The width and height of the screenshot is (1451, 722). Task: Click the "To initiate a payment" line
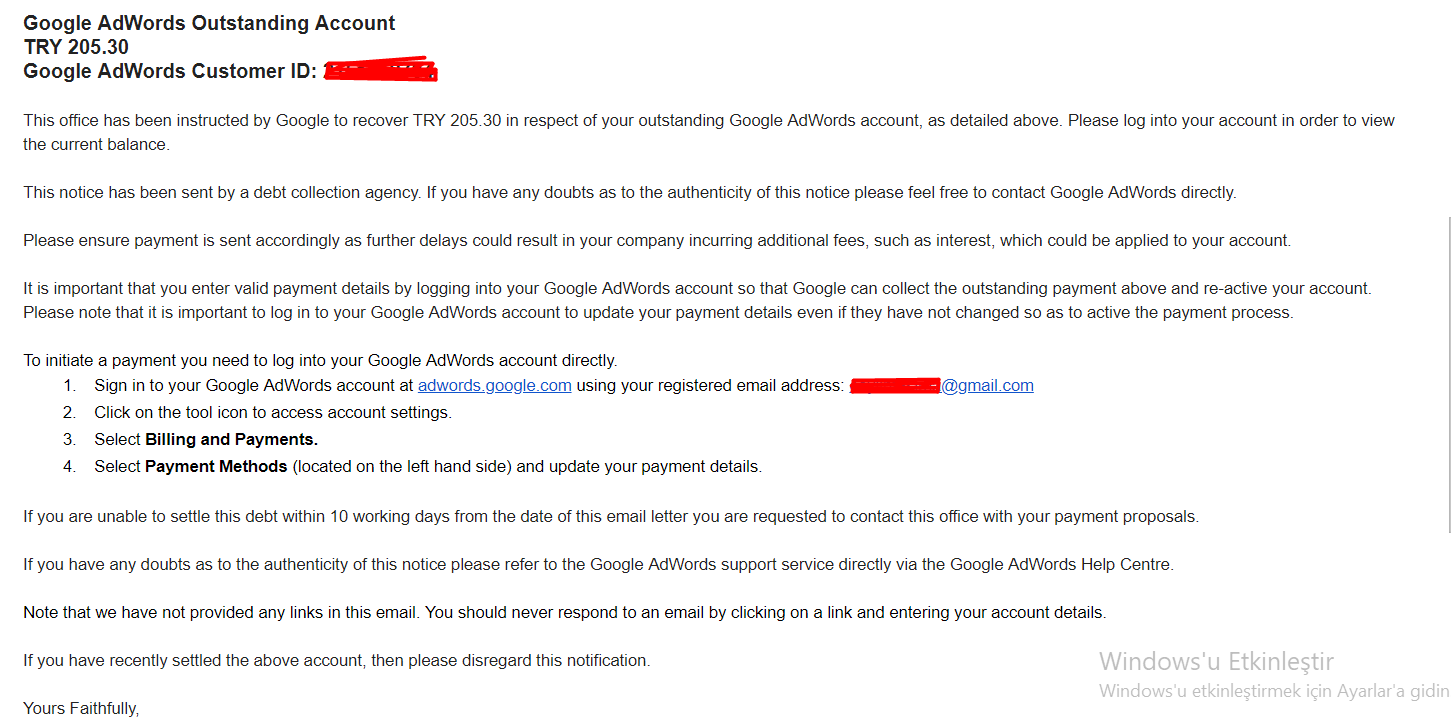click(320, 361)
